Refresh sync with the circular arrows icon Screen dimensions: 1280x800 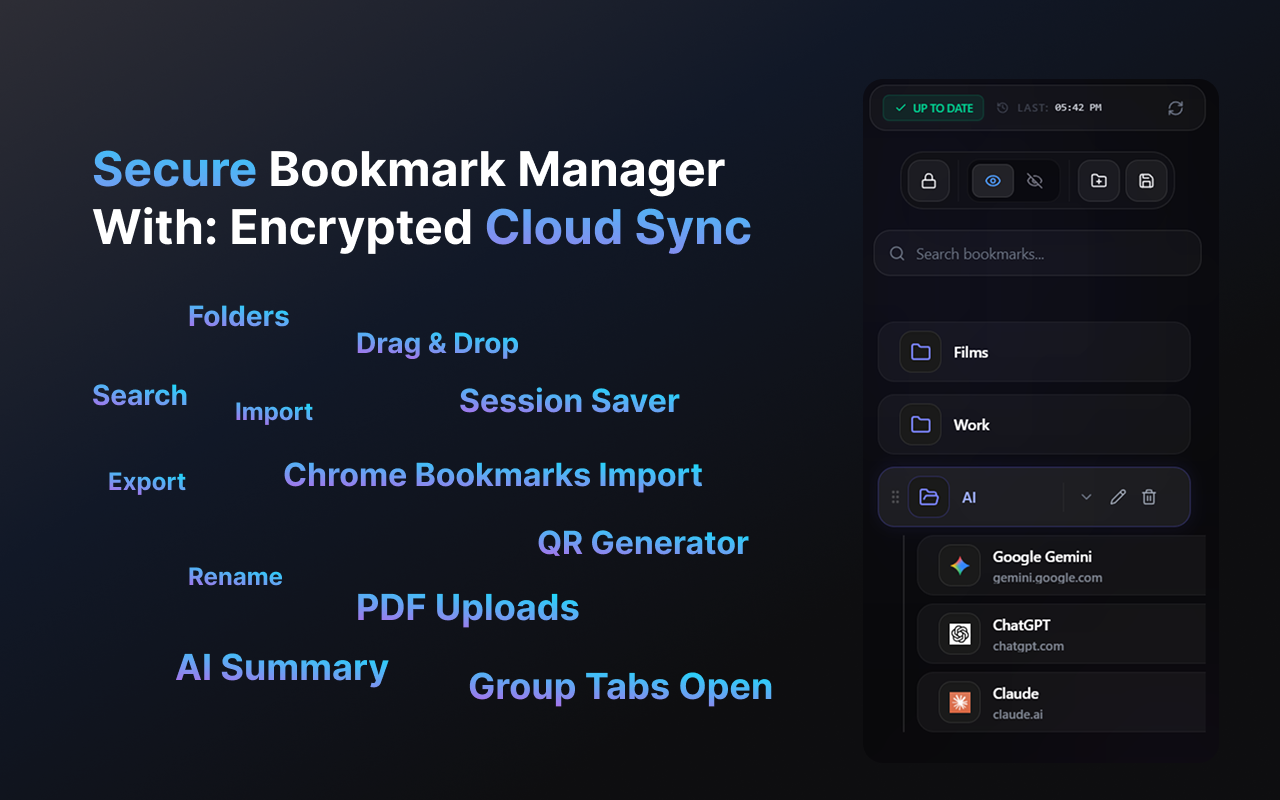coord(1176,108)
